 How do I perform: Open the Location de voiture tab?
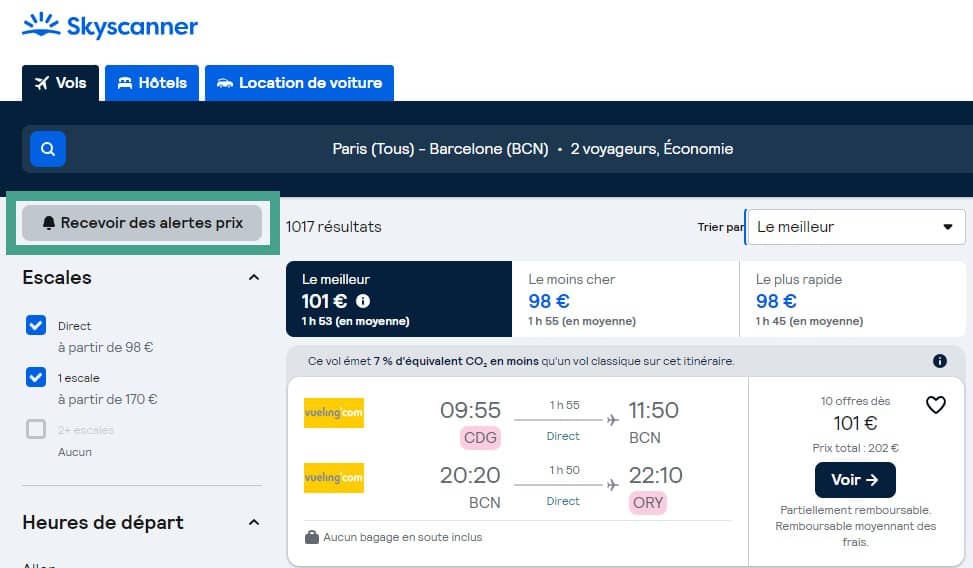coord(299,83)
